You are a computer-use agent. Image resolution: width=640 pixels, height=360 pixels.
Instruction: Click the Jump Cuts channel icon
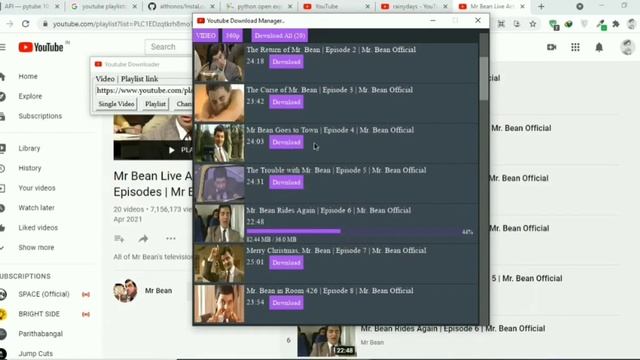[3, 353]
